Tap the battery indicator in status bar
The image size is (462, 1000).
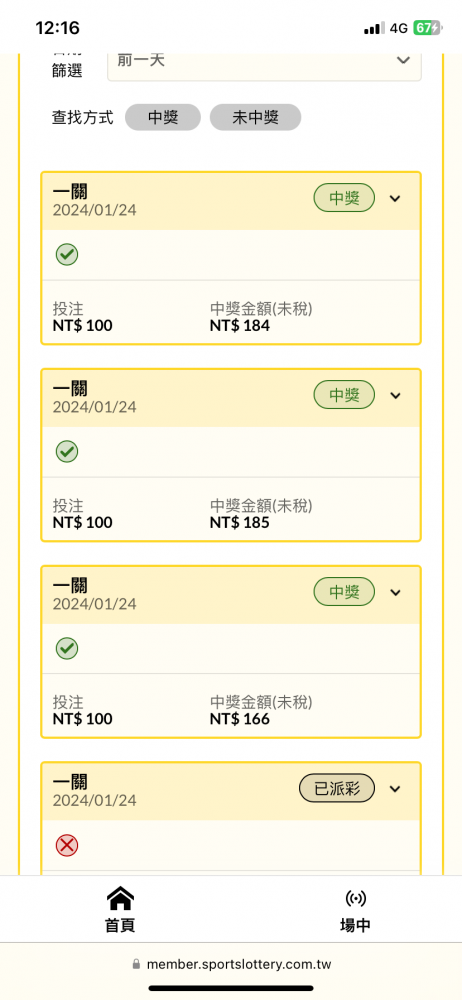click(426, 28)
